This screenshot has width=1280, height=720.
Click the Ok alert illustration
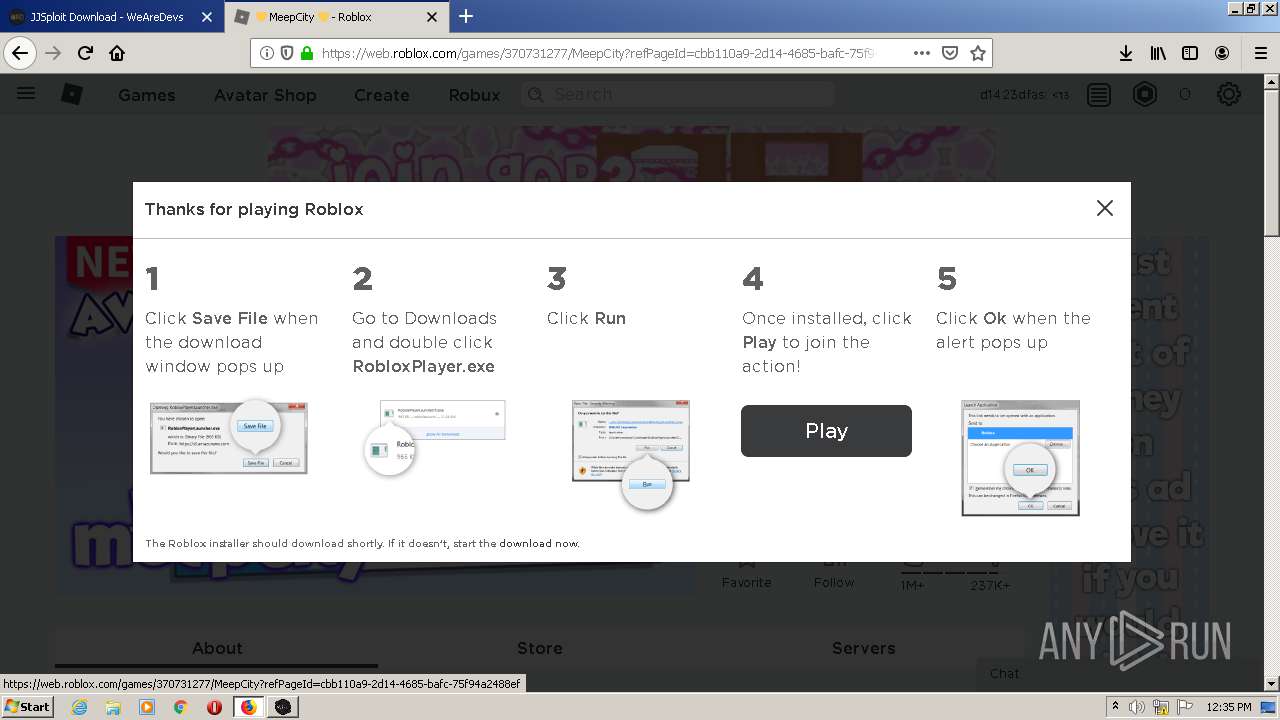tap(1020, 458)
